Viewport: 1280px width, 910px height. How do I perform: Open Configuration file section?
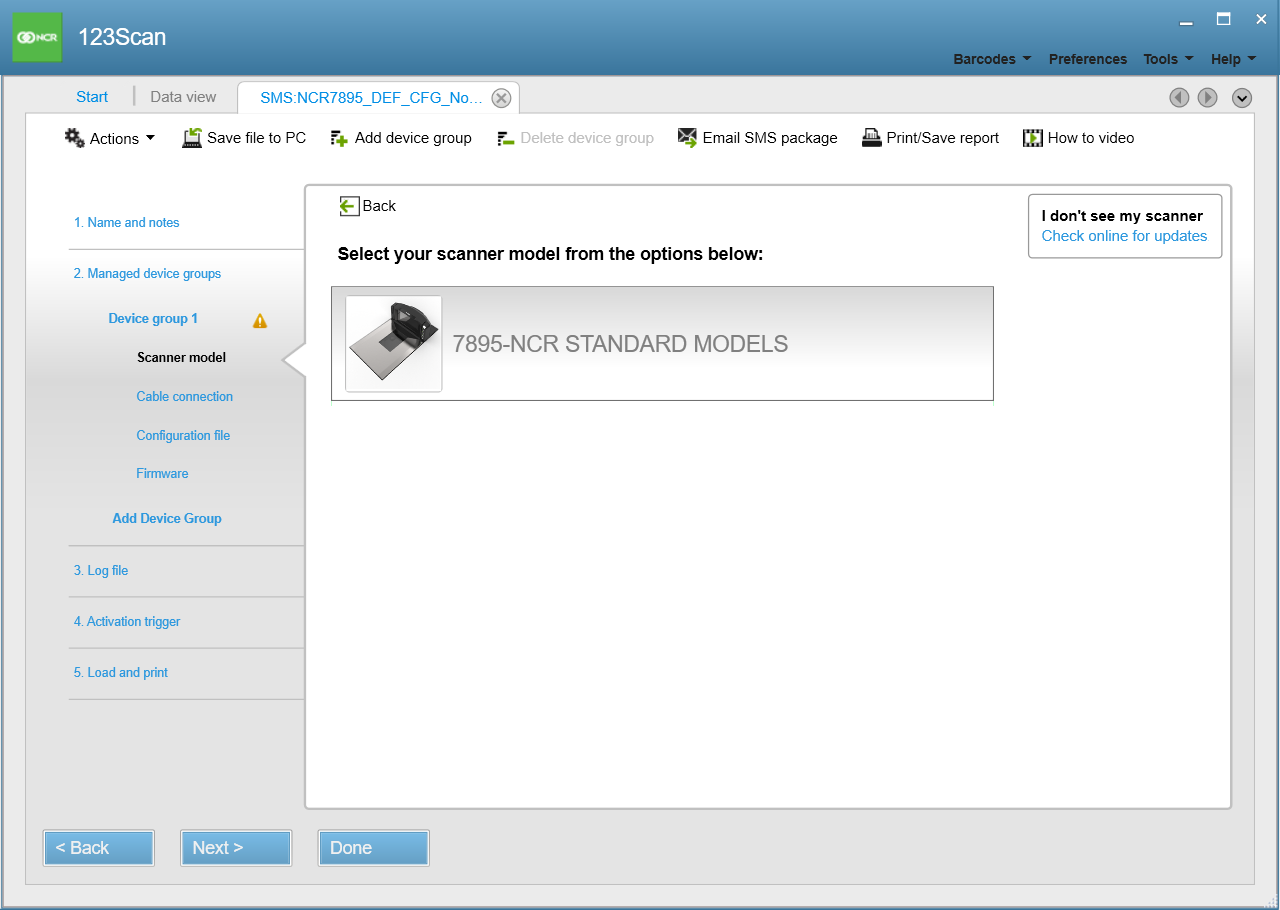[183, 436]
